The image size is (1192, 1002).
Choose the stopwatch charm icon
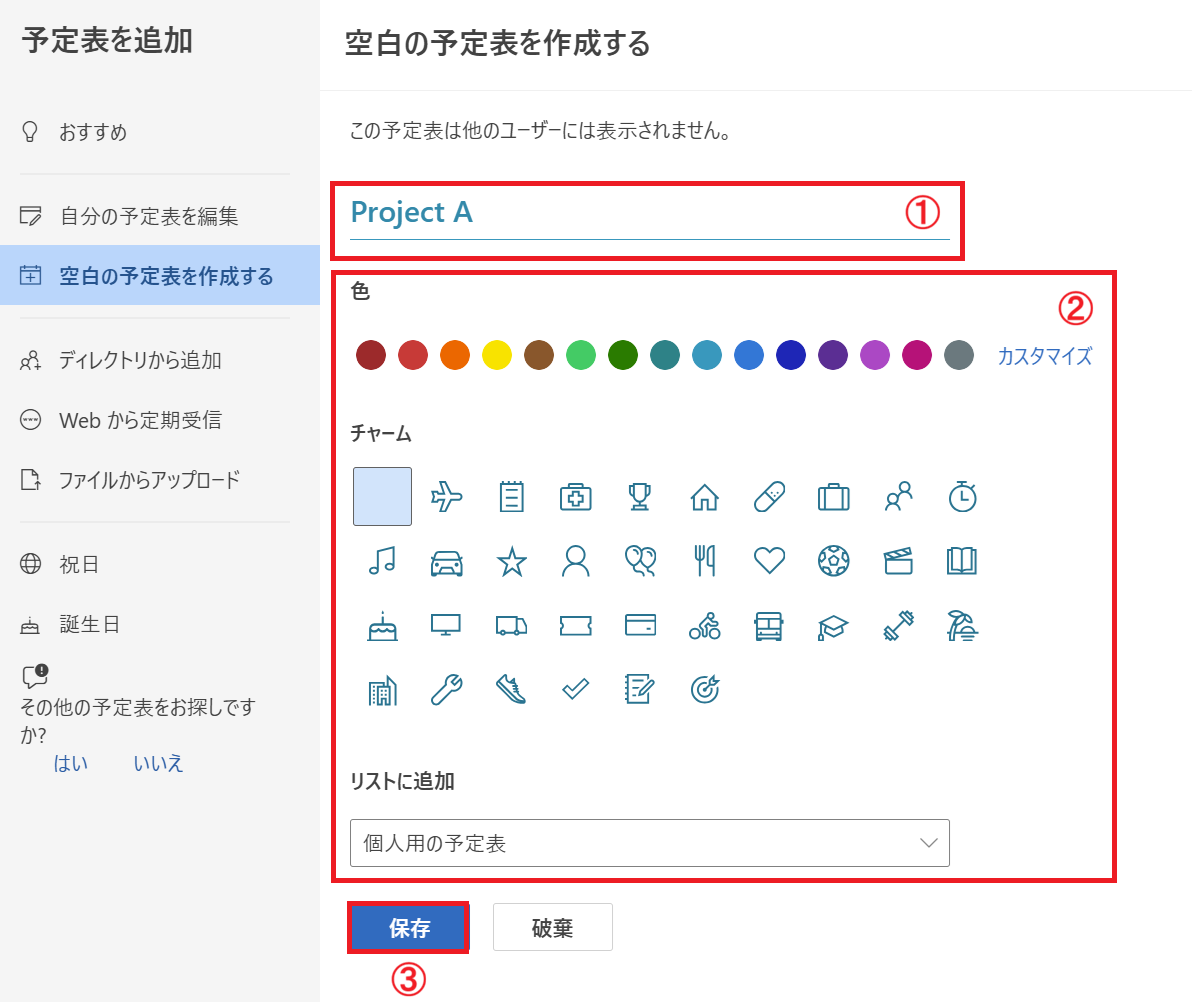click(962, 496)
